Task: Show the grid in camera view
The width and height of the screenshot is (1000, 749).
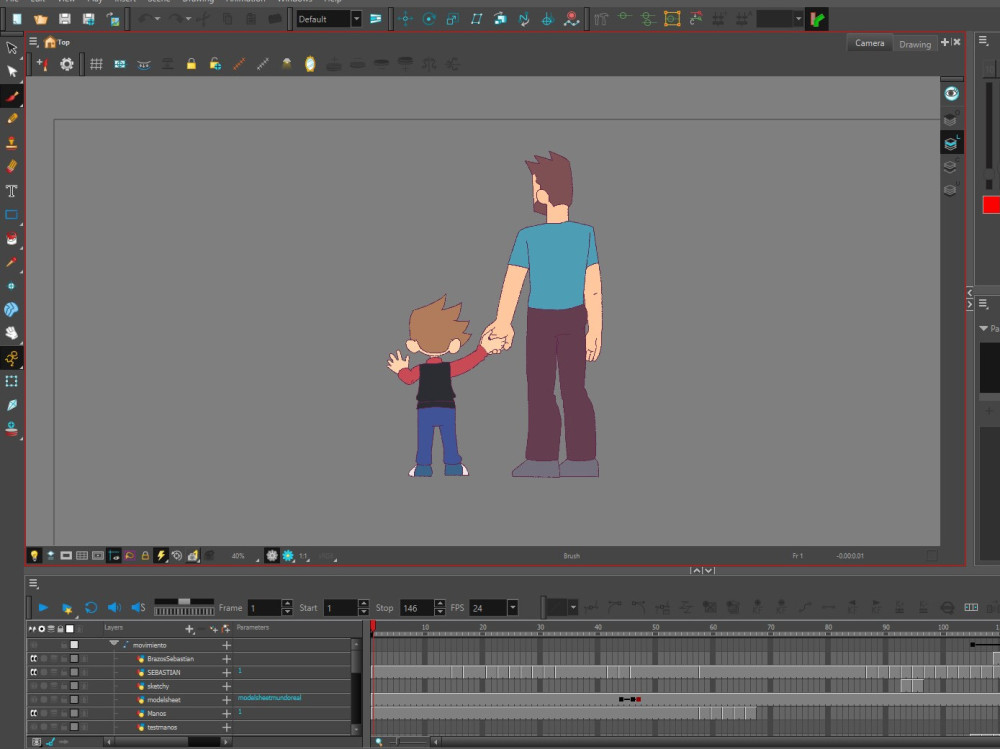Action: [x=96, y=64]
